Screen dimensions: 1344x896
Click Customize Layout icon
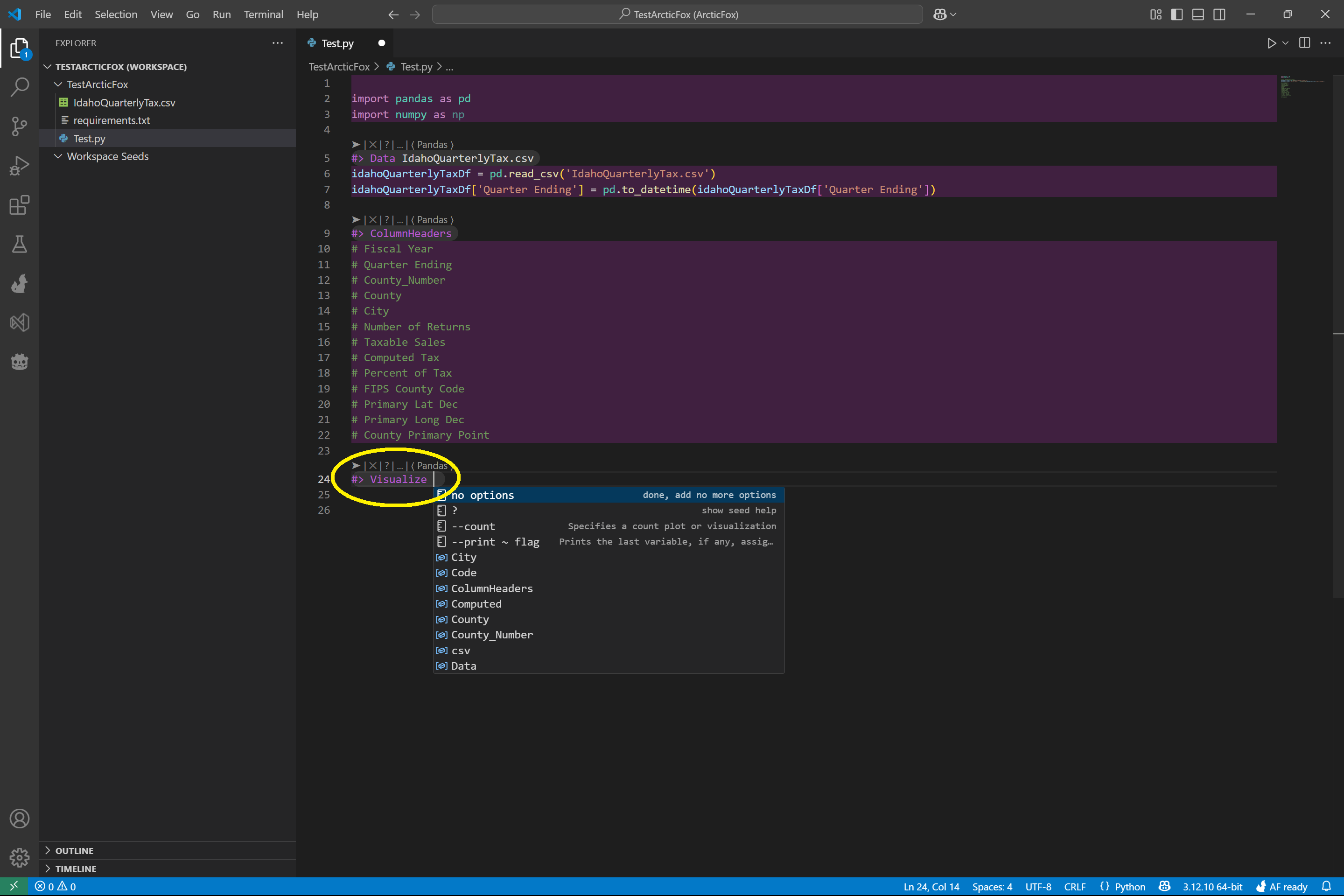[x=1155, y=14]
